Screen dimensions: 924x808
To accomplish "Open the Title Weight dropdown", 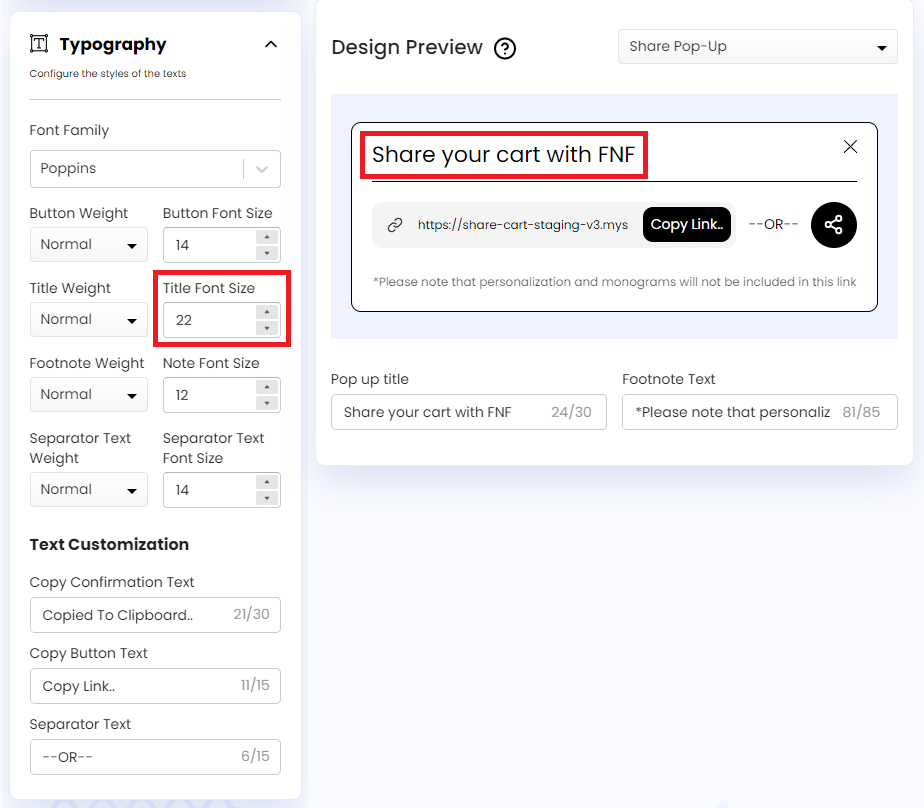I will click(88, 319).
